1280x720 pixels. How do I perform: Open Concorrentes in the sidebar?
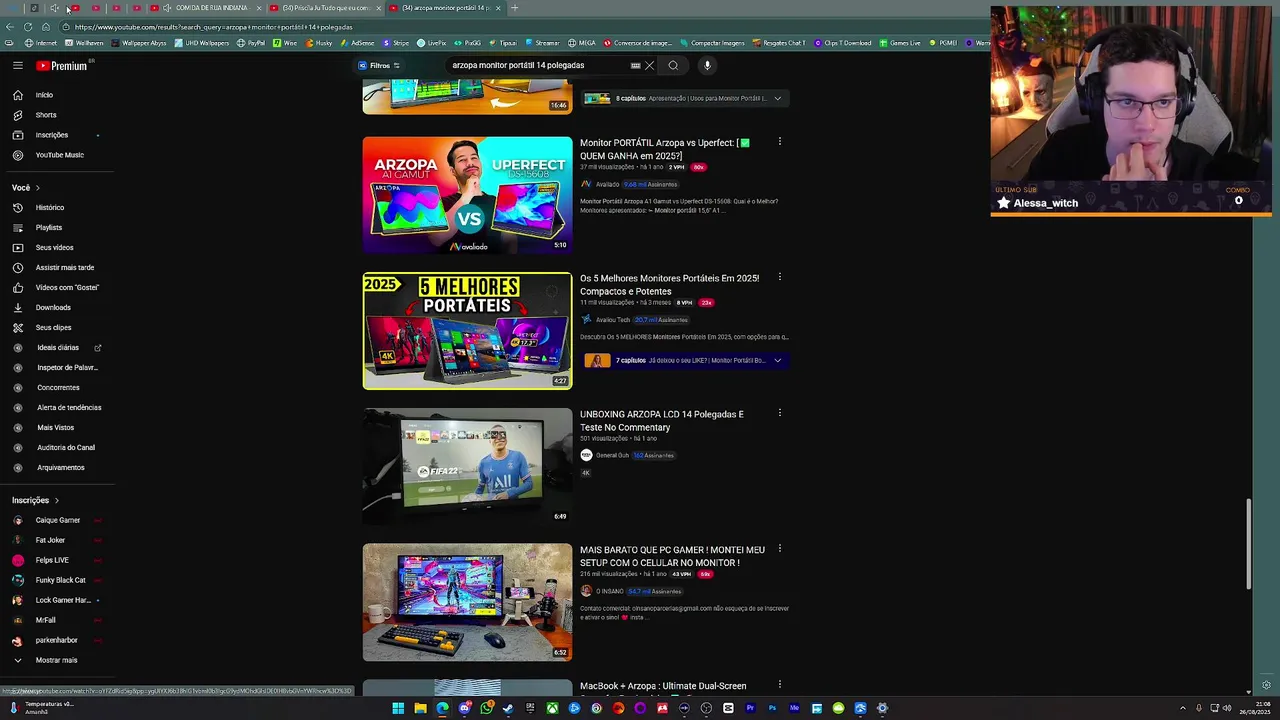[x=58, y=387]
